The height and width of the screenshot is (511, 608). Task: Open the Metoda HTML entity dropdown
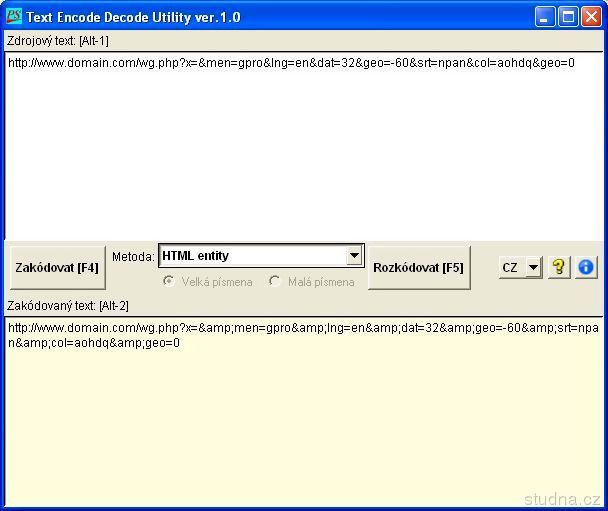[x=261, y=256]
